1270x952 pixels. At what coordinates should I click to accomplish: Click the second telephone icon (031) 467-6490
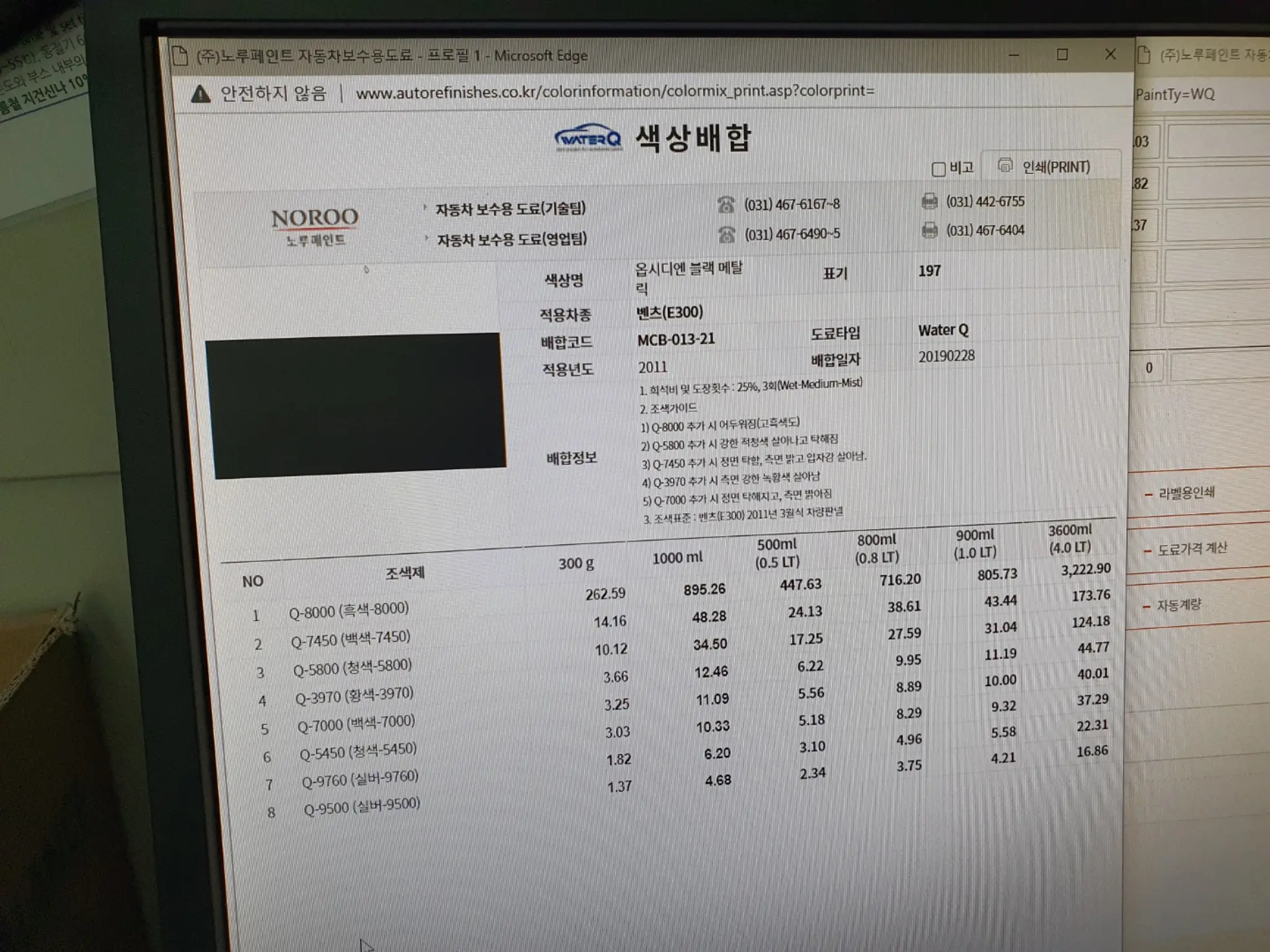[726, 234]
